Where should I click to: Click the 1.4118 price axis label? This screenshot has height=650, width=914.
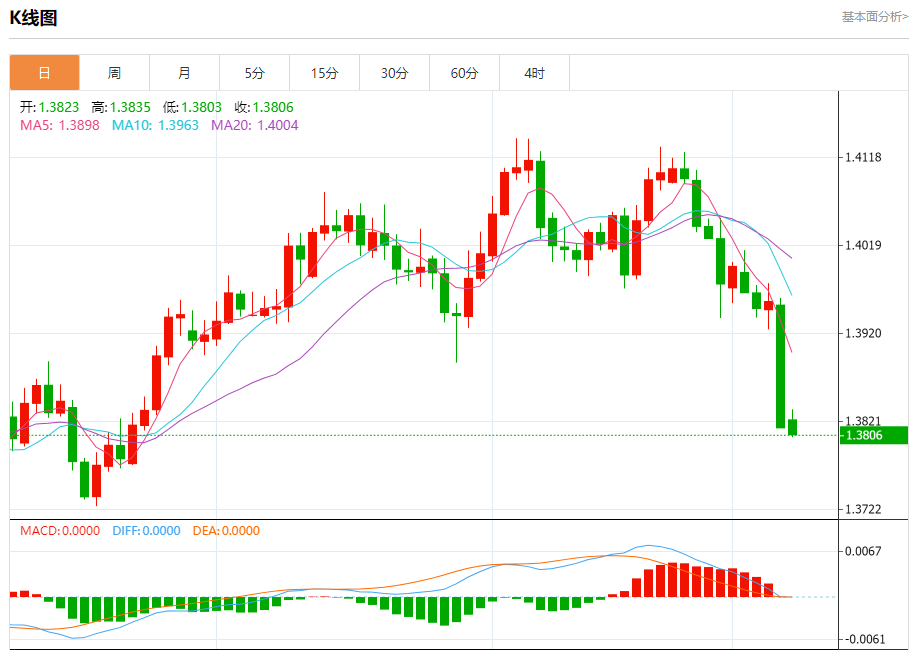point(862,157)
